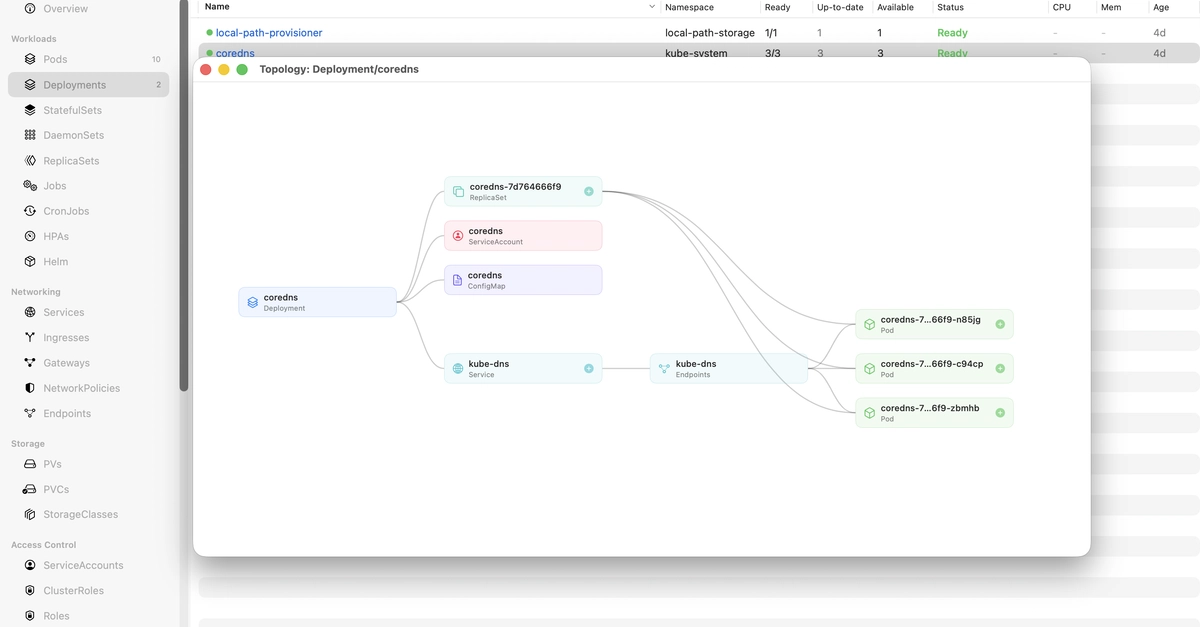Open the Name column sort dropdown
The width and height of the screenshot is (1200, 627).
[x=652, y=7]
